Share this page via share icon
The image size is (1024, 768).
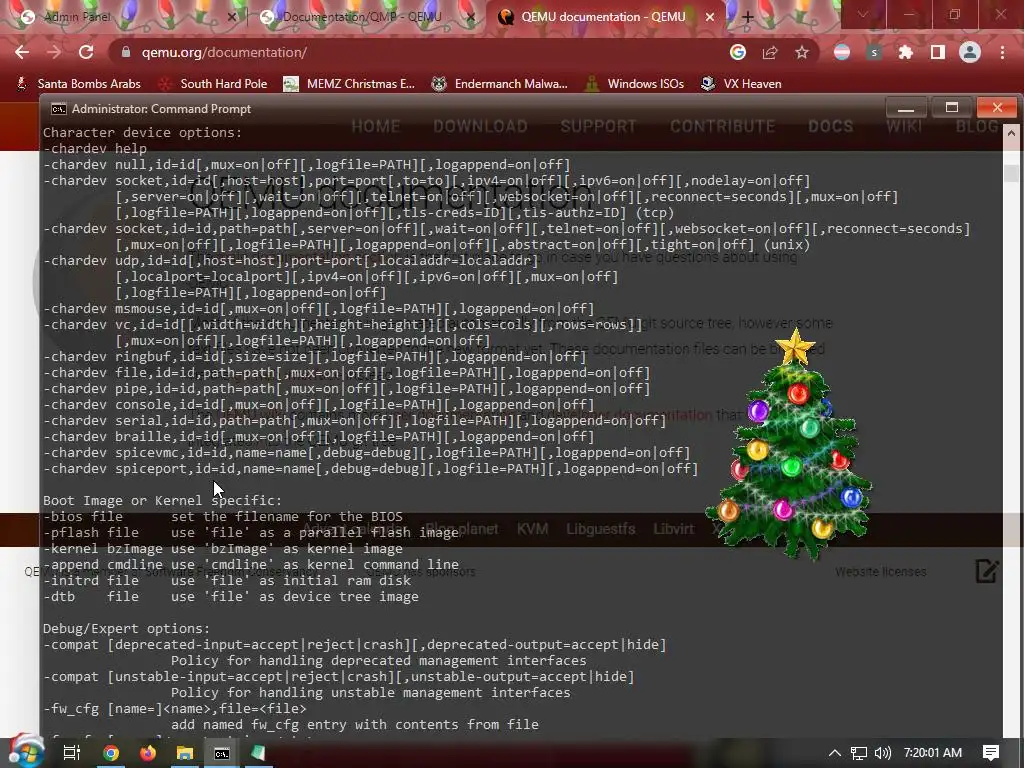click(770, 52)
